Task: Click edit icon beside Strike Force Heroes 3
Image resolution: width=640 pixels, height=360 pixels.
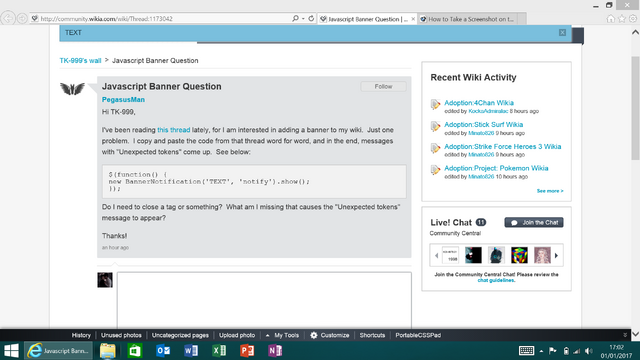Action: 436,148
